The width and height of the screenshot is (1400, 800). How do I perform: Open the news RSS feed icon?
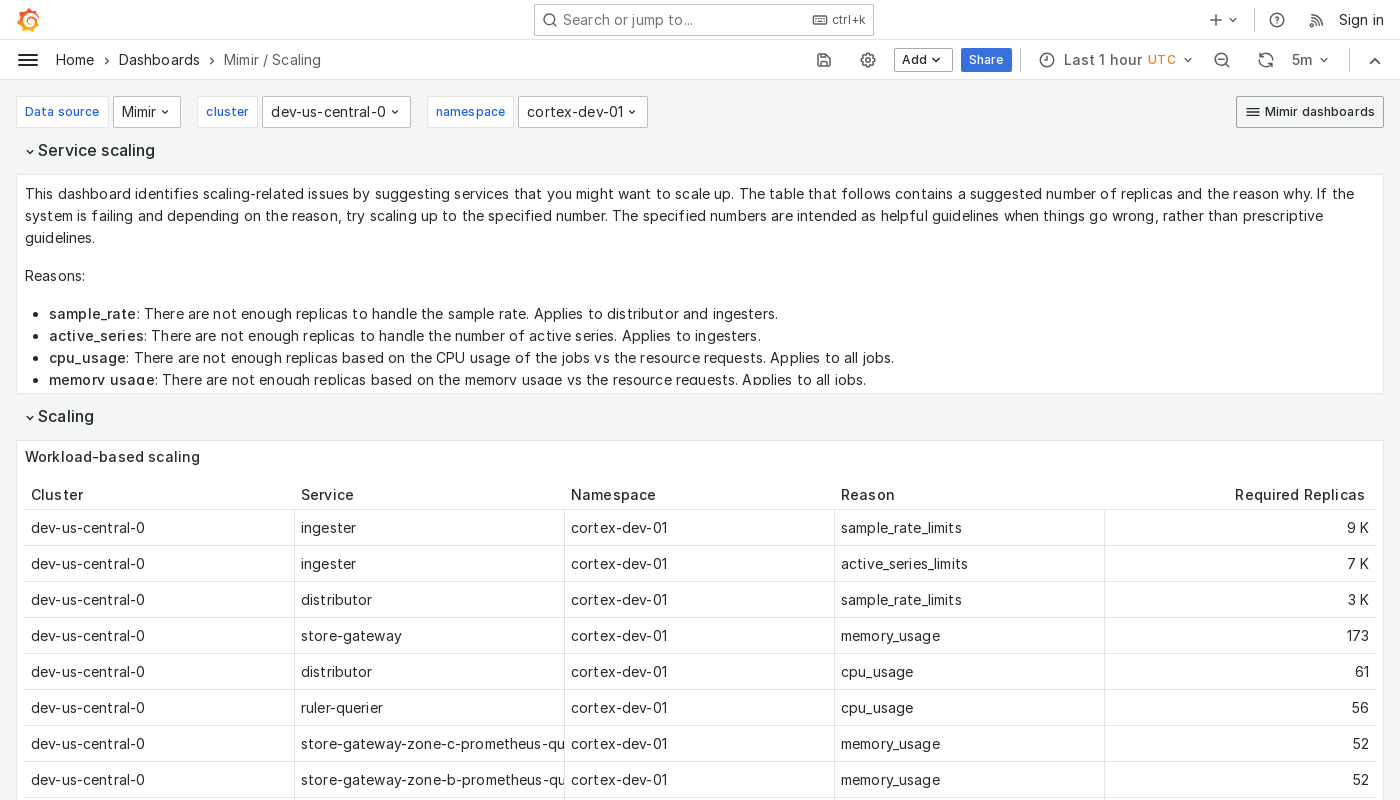coord(1316,20)
